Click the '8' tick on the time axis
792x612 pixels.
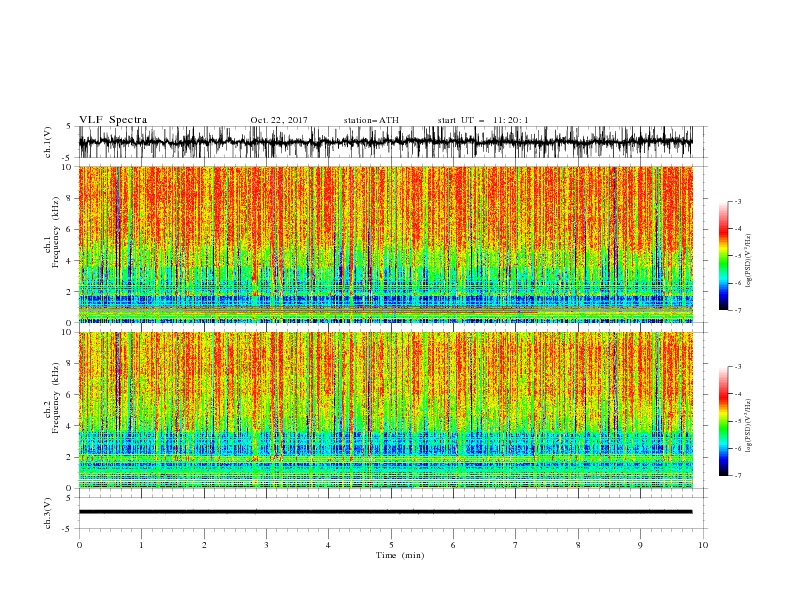point(578,545)
